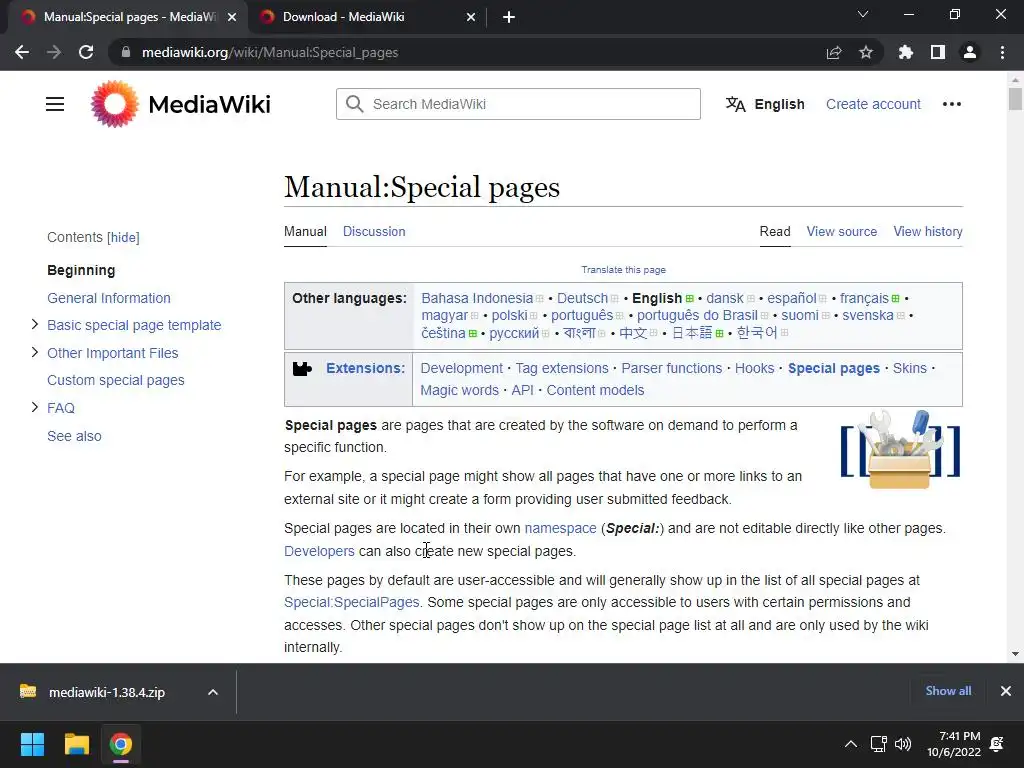Screen dimensions: 1024x768
Task: Jump to Custom special pages section
Action: coord(116,380)
